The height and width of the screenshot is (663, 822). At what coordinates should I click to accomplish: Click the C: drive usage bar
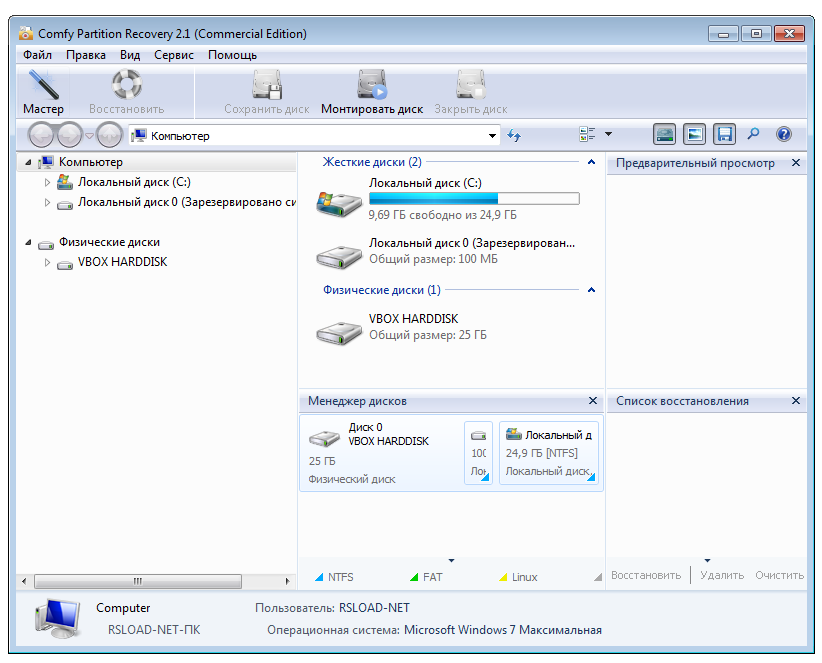click(x=474, y=199)
